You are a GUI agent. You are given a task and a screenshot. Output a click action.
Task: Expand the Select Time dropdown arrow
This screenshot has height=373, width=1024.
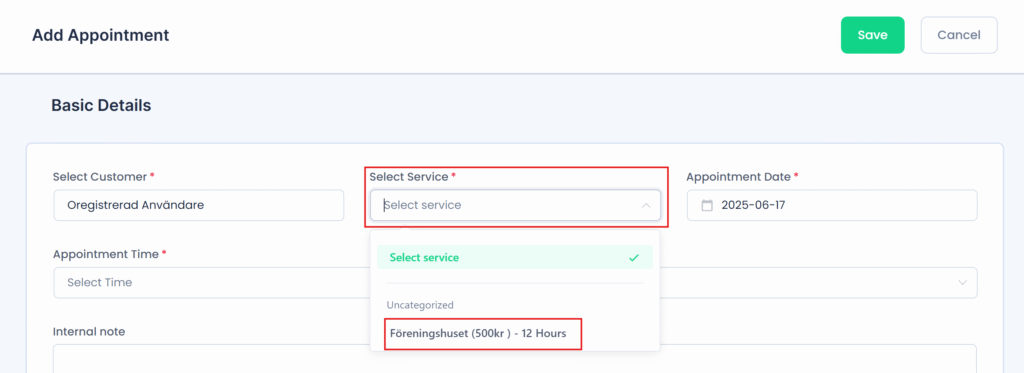[x=962, y=283]
